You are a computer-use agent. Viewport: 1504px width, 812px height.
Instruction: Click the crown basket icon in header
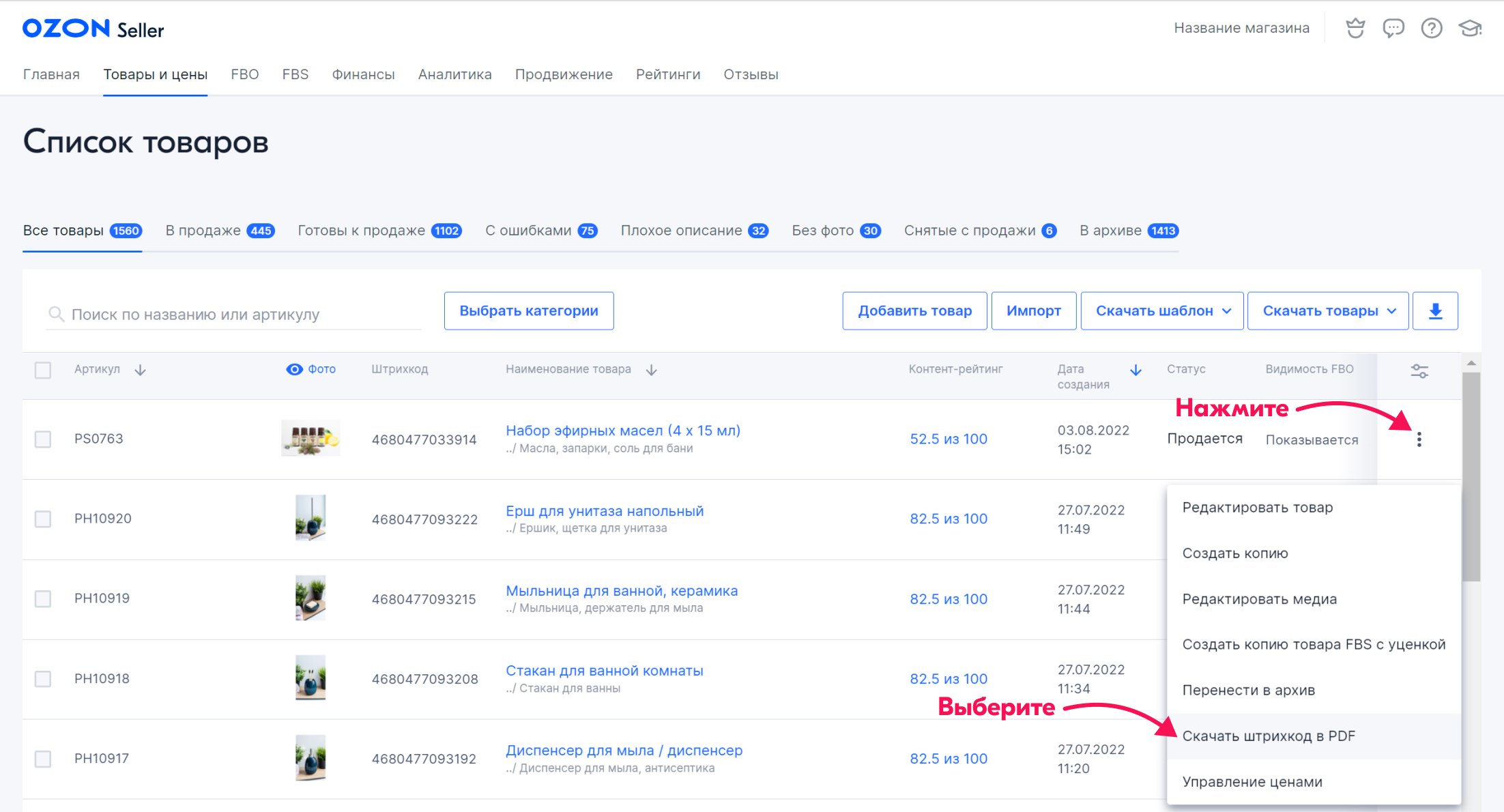1355,28
